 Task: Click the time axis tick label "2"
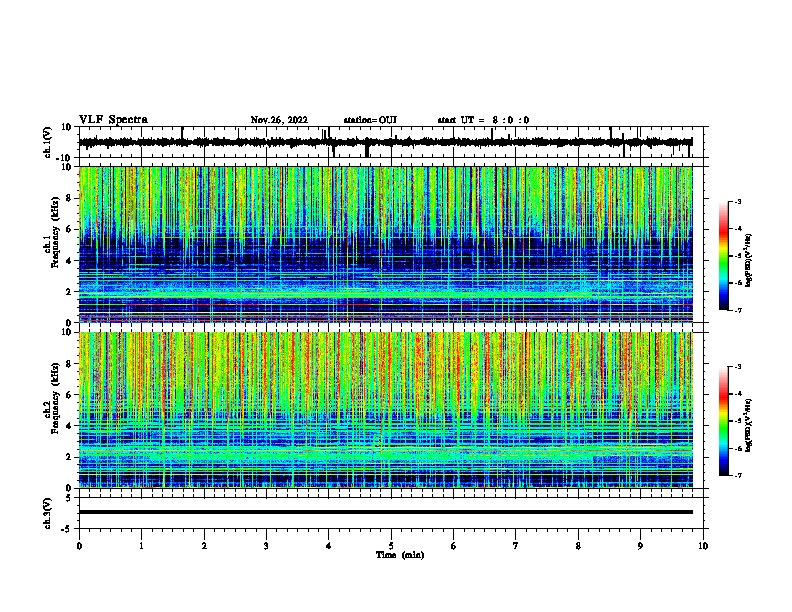(204, 546)
